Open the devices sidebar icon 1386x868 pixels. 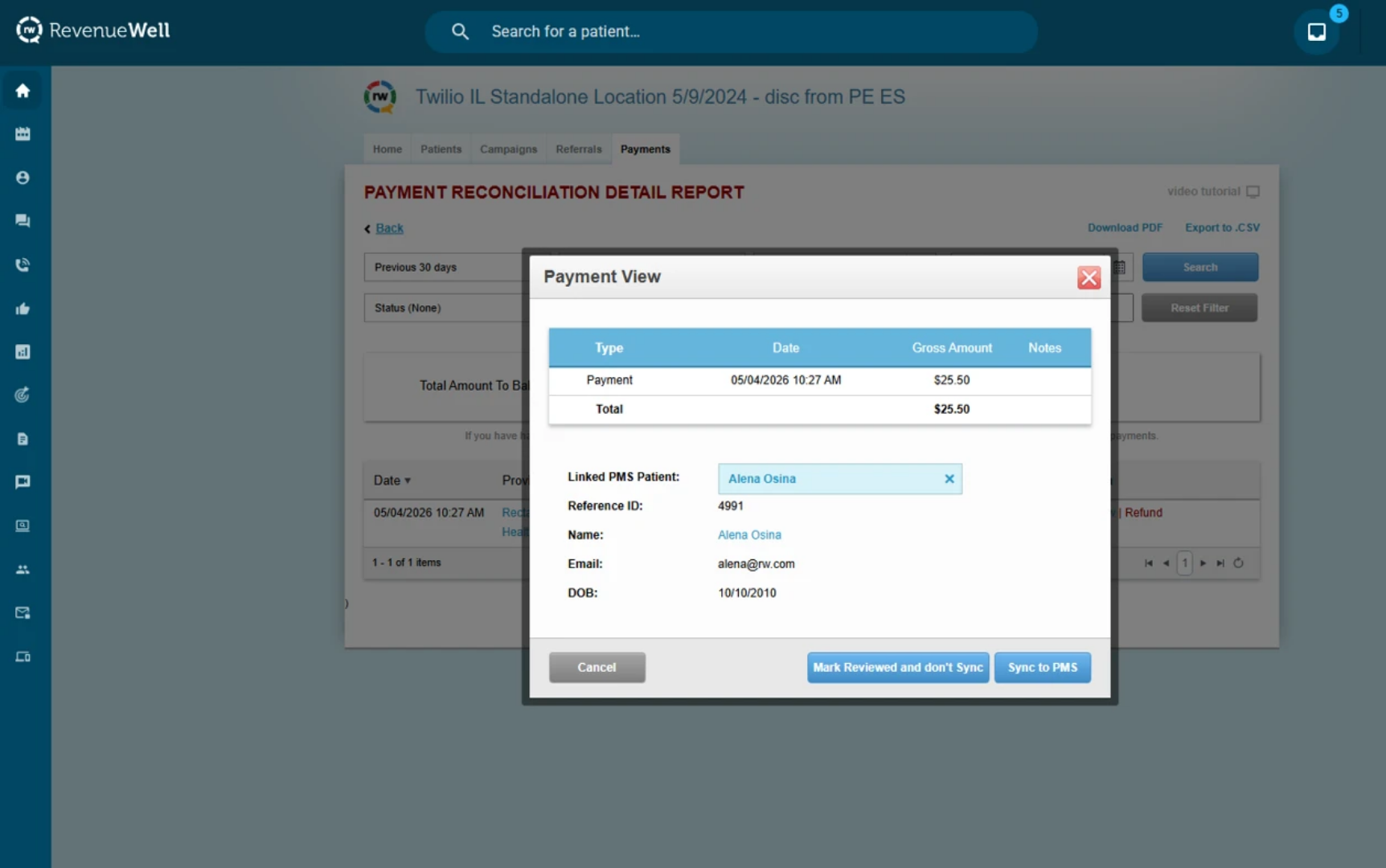point(23,657)
